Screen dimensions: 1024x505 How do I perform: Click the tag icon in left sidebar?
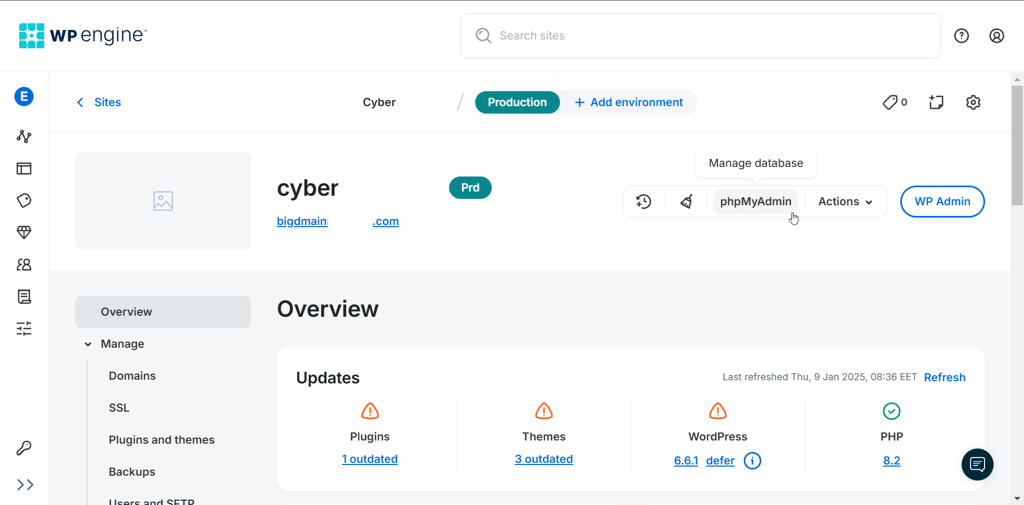(x=24, y=201)
